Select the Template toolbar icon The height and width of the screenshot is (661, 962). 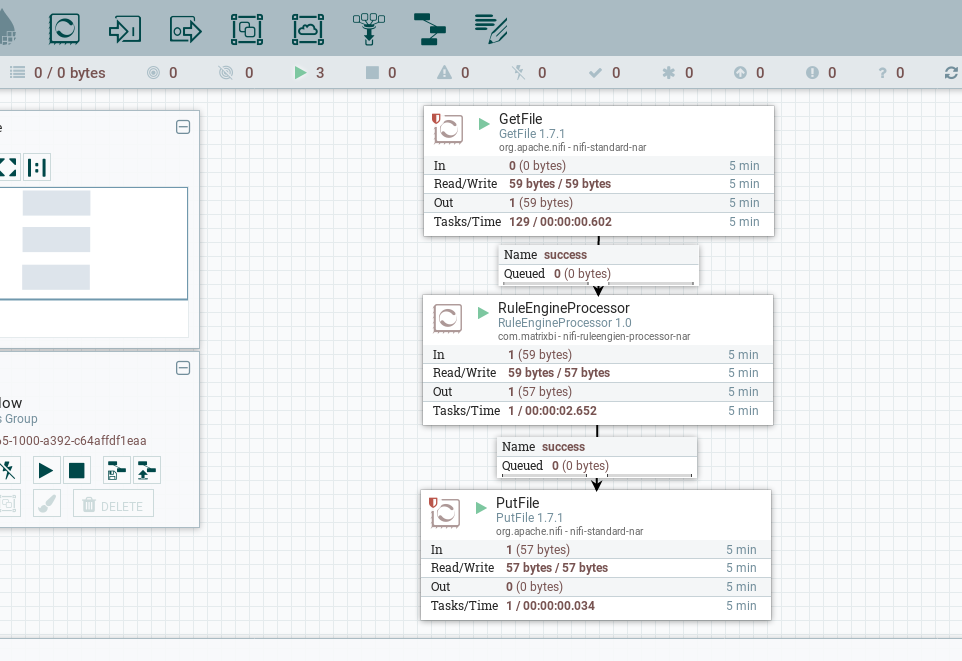tap(430, 29)
